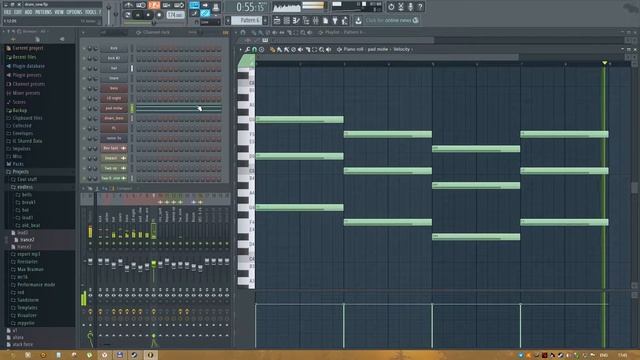The height and width of the screenshot is (360, 640).
Task: Show the channel rack via toolbar icon
Action: 287,20
